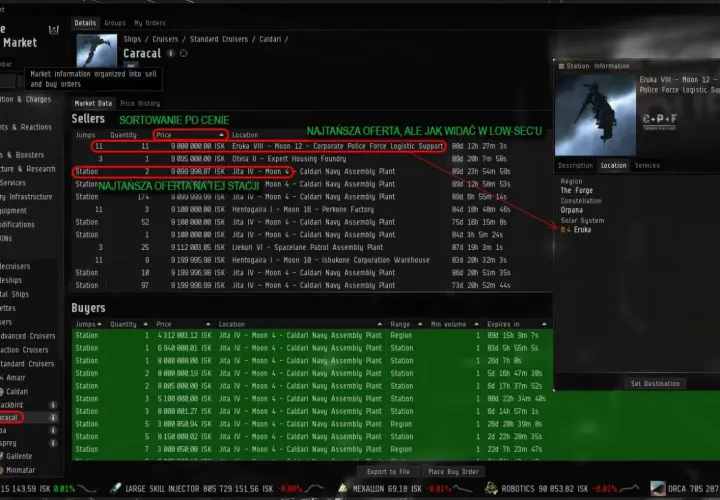Follow the Standard Cruisers breadcrumb link
The height and width of the screenshot is (500, 720).
click(x=219, y=39)
